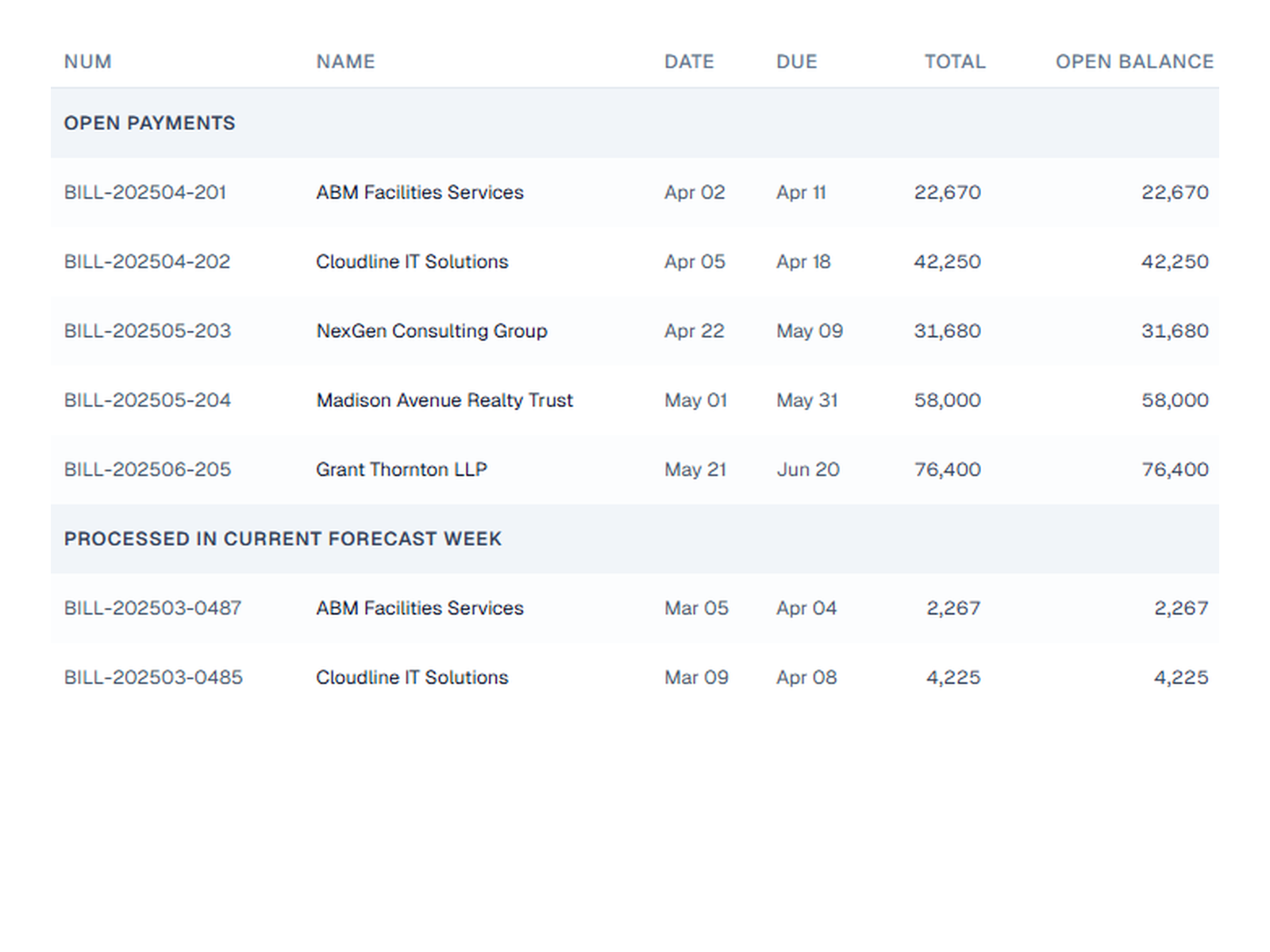Click the NAME column header
The width and height of the screenshot is (1270, 952).
pos(345,62)
